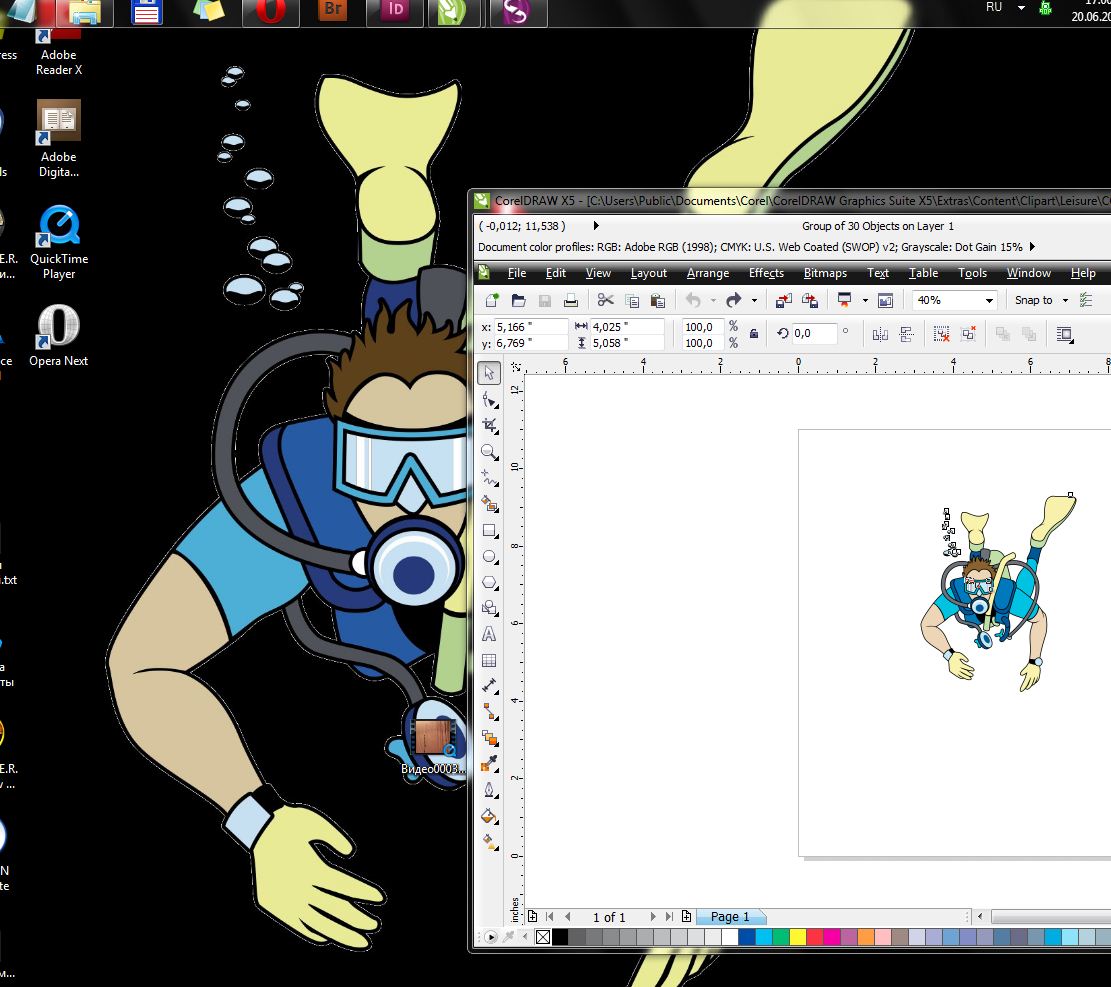This screenshot has width=1111, height=987.
Task: Click the Export icon in the toolbar
Action: tap(810, 300)
